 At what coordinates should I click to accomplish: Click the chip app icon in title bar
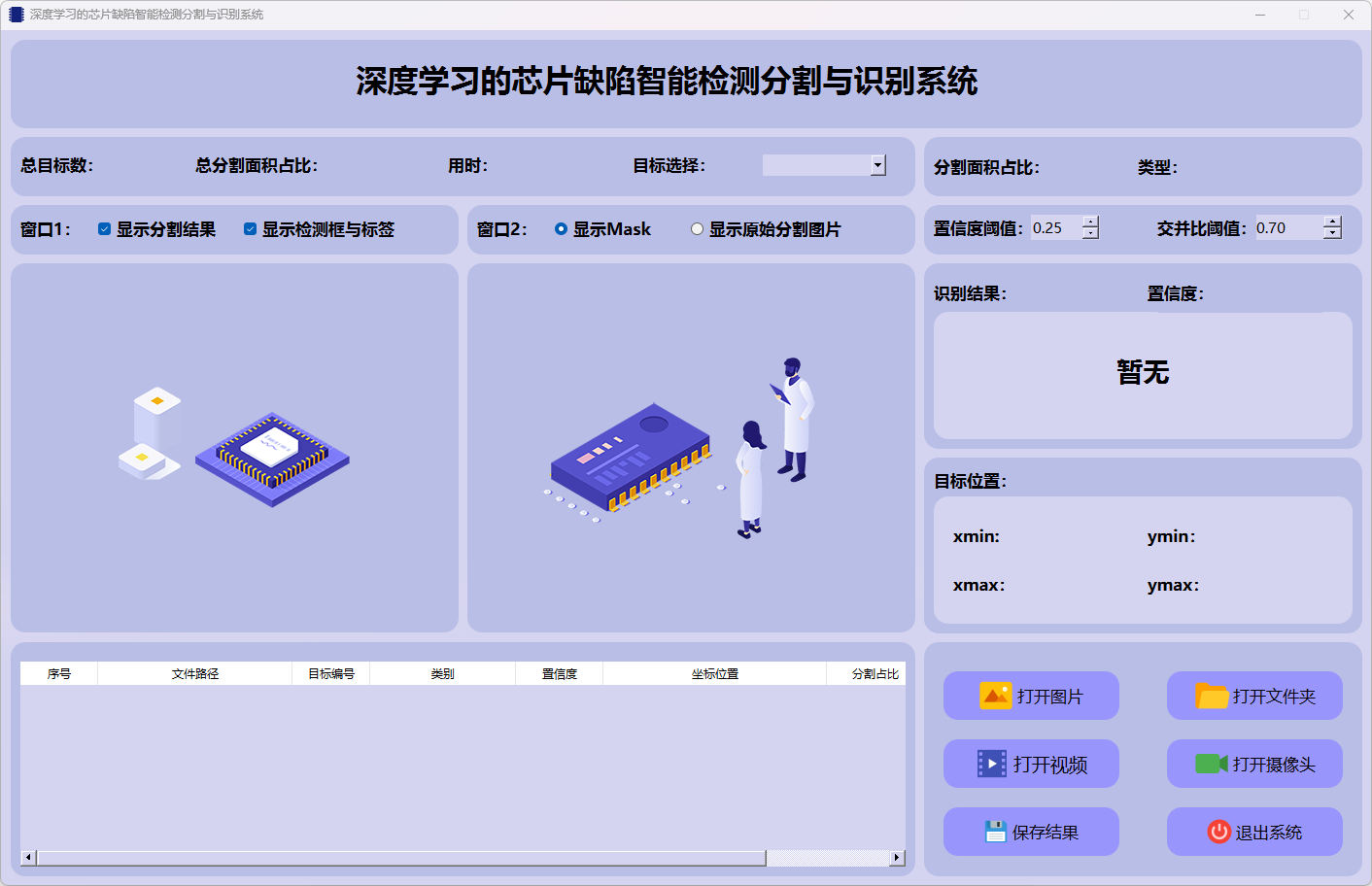[x=16, y=15]
